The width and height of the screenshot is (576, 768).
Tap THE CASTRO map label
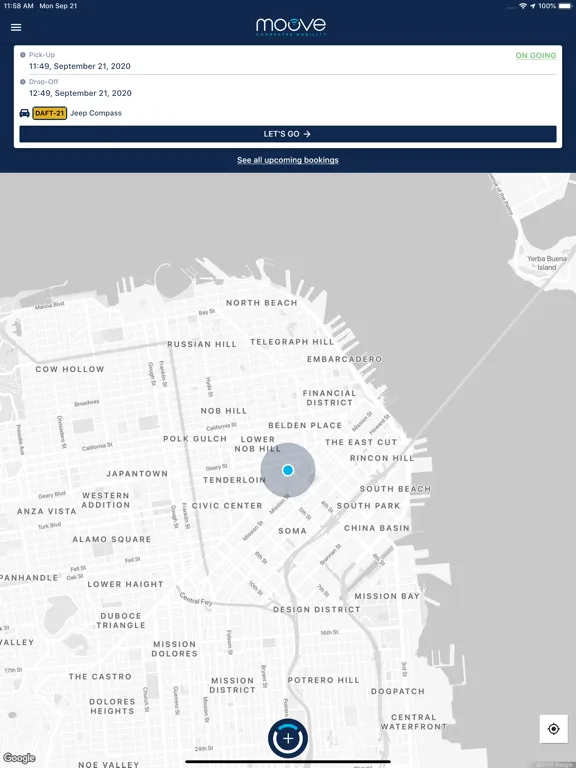[x=100, y=677]
